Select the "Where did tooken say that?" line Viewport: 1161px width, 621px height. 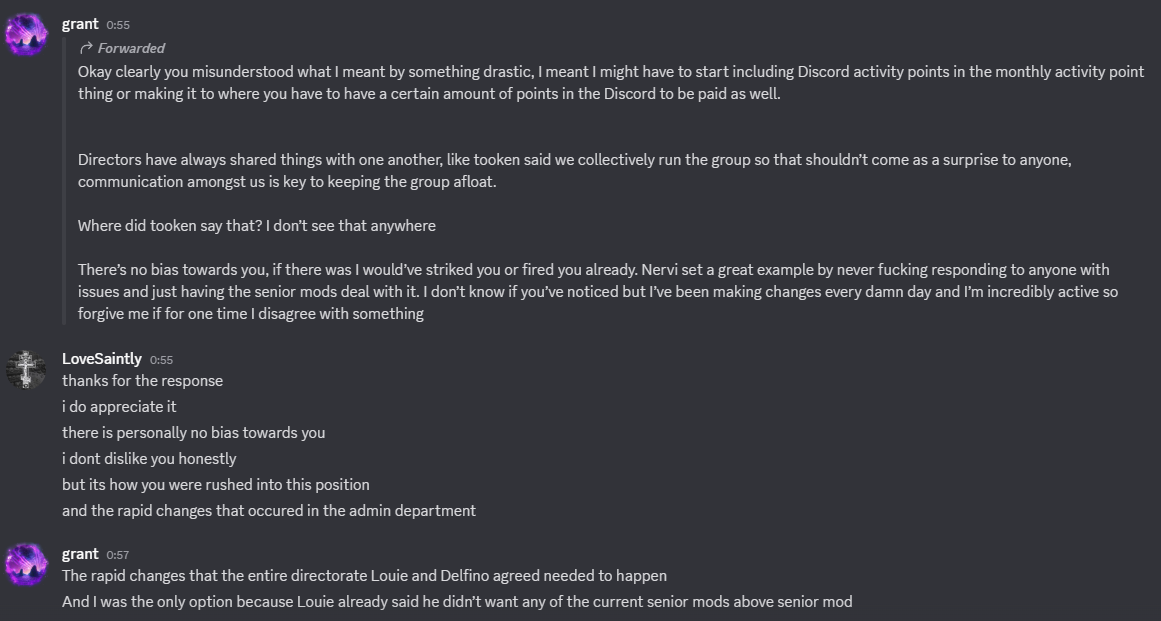(257, 226)
